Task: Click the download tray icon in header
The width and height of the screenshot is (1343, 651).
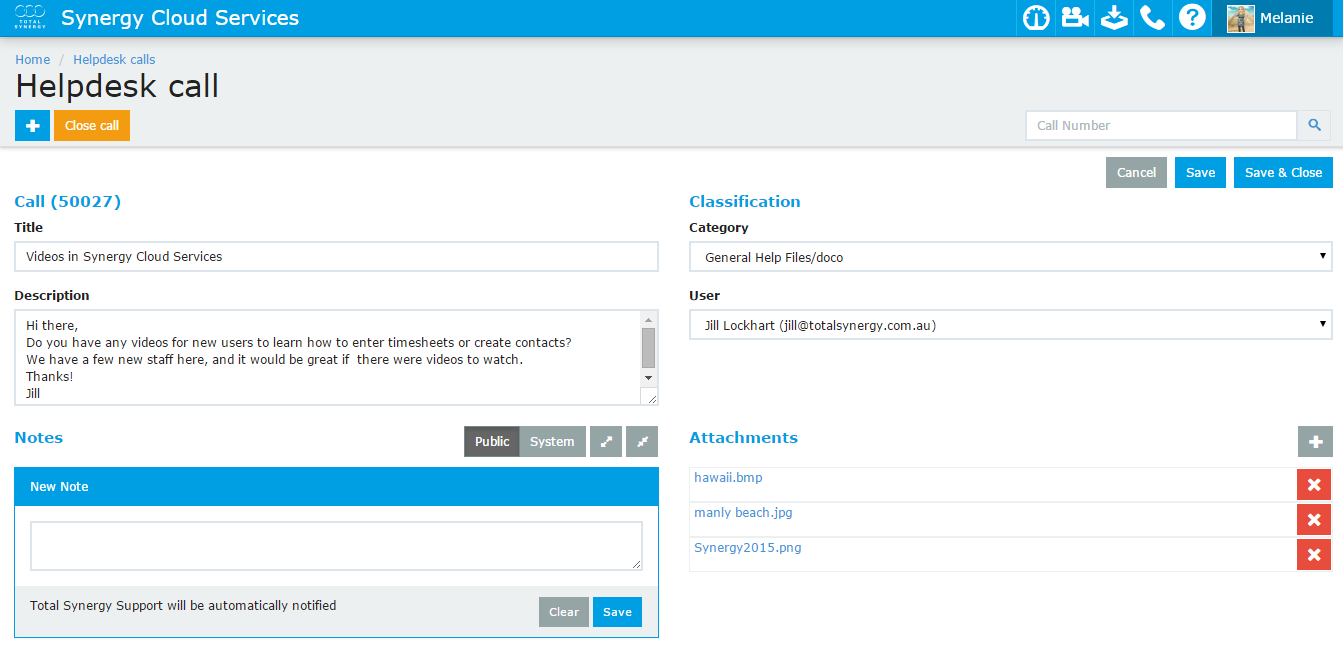Action: 1114,18
